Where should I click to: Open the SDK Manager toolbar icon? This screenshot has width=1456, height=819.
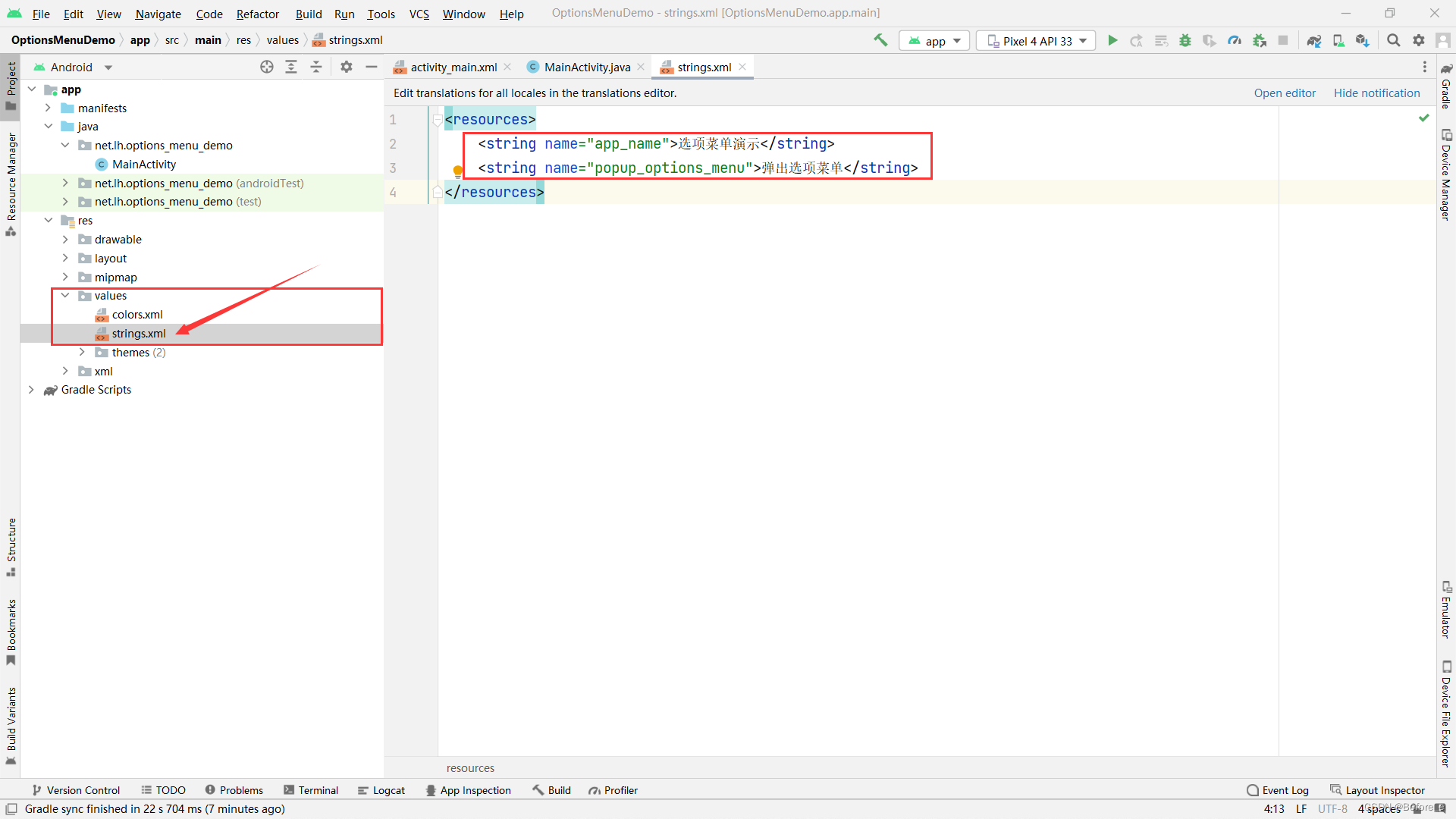click(x=1363, y=40)
